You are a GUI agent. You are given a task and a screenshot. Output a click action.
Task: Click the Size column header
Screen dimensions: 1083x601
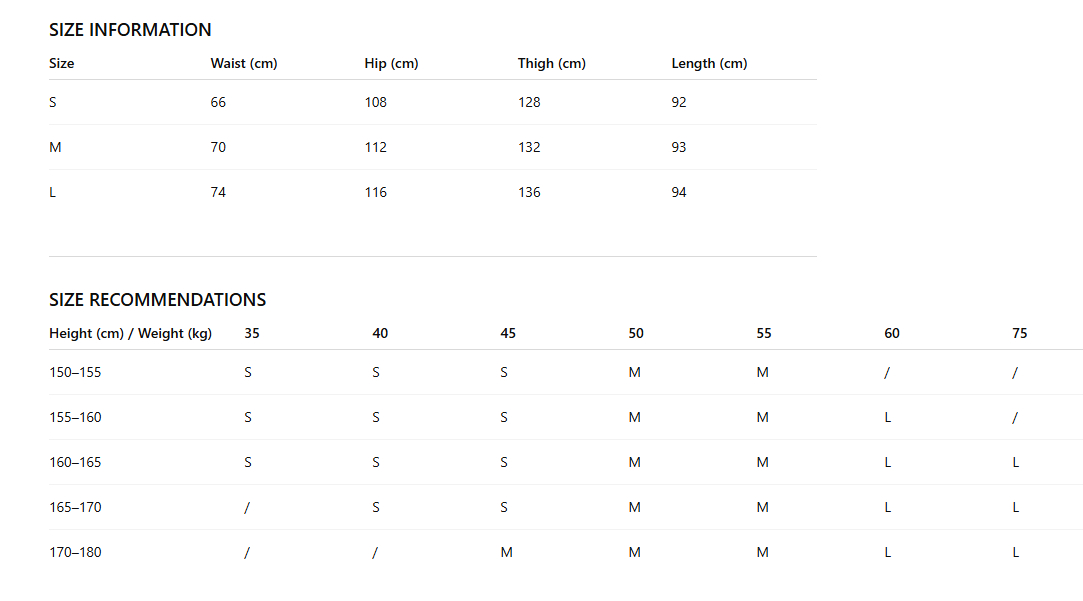pyautogui.click(x=61, y=64)
